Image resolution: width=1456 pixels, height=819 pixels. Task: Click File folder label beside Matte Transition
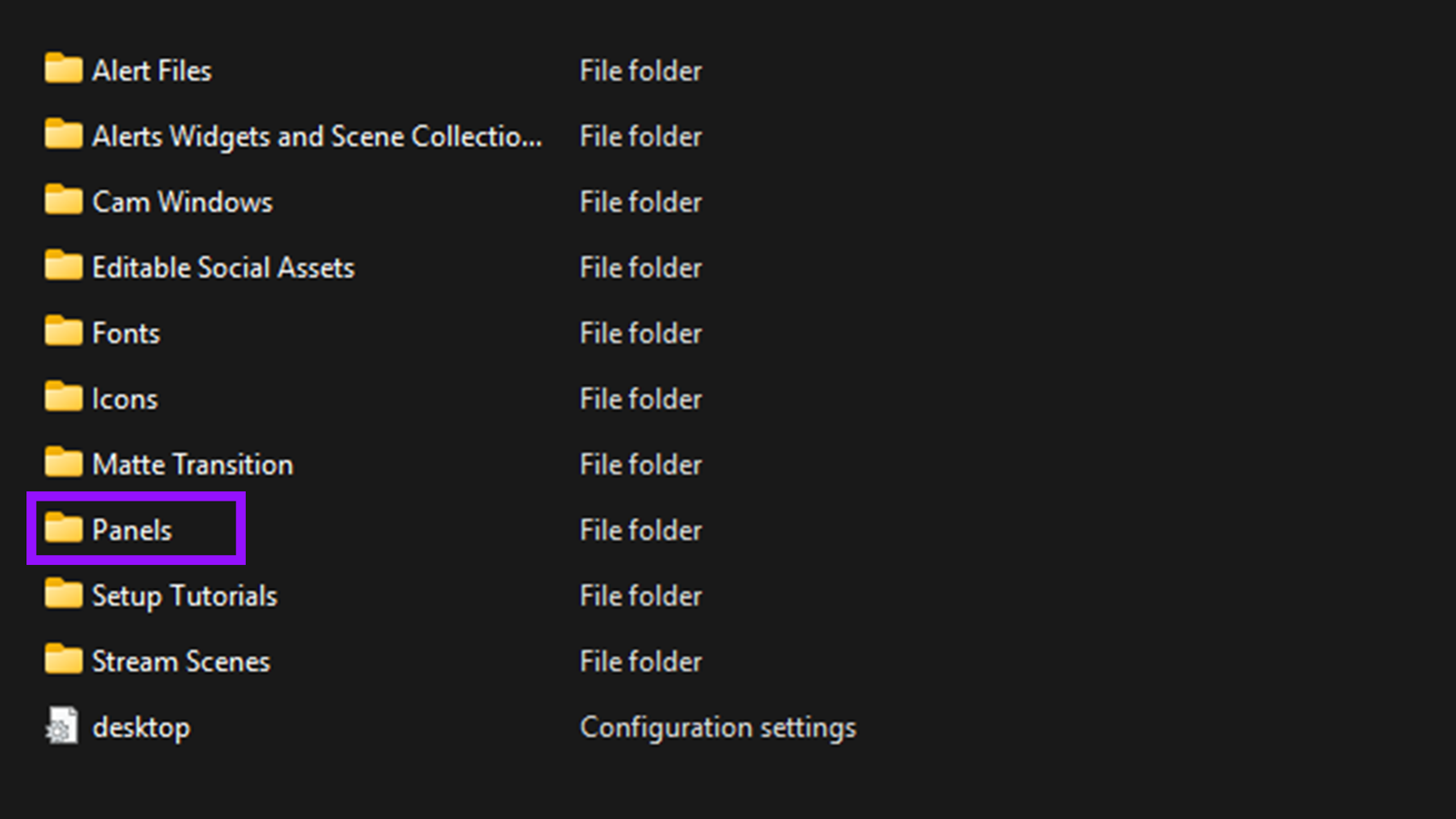[641, 463]
